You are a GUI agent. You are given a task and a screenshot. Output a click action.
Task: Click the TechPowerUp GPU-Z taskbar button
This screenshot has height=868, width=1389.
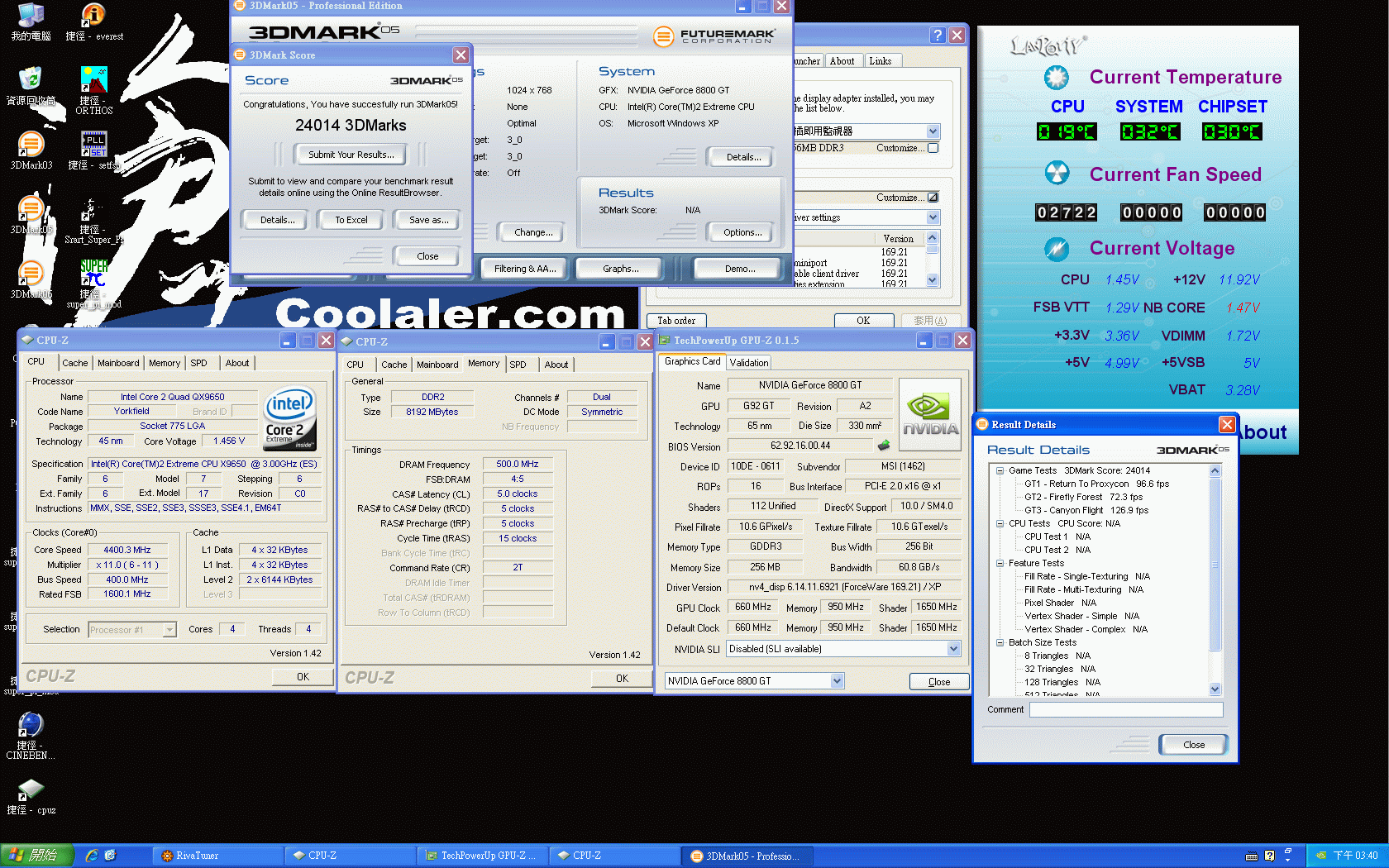click(482, 856)
